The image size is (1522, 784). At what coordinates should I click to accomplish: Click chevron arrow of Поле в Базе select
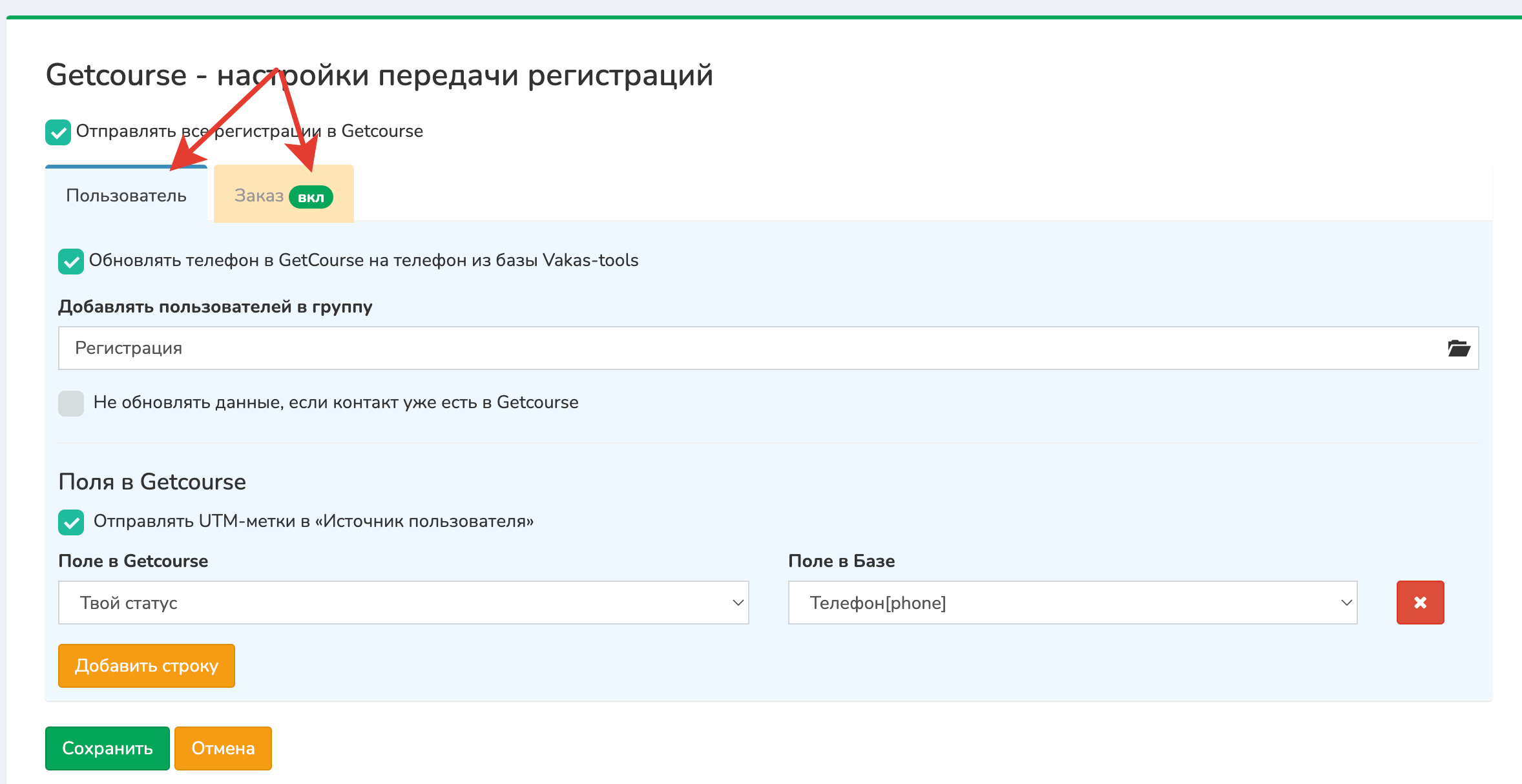1346,603
